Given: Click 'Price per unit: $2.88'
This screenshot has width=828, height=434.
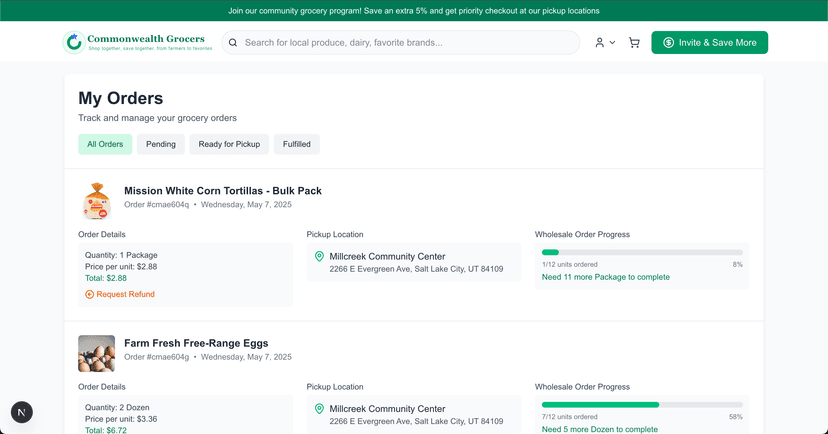Looking at the screenshot, I should tap(121, 267).
